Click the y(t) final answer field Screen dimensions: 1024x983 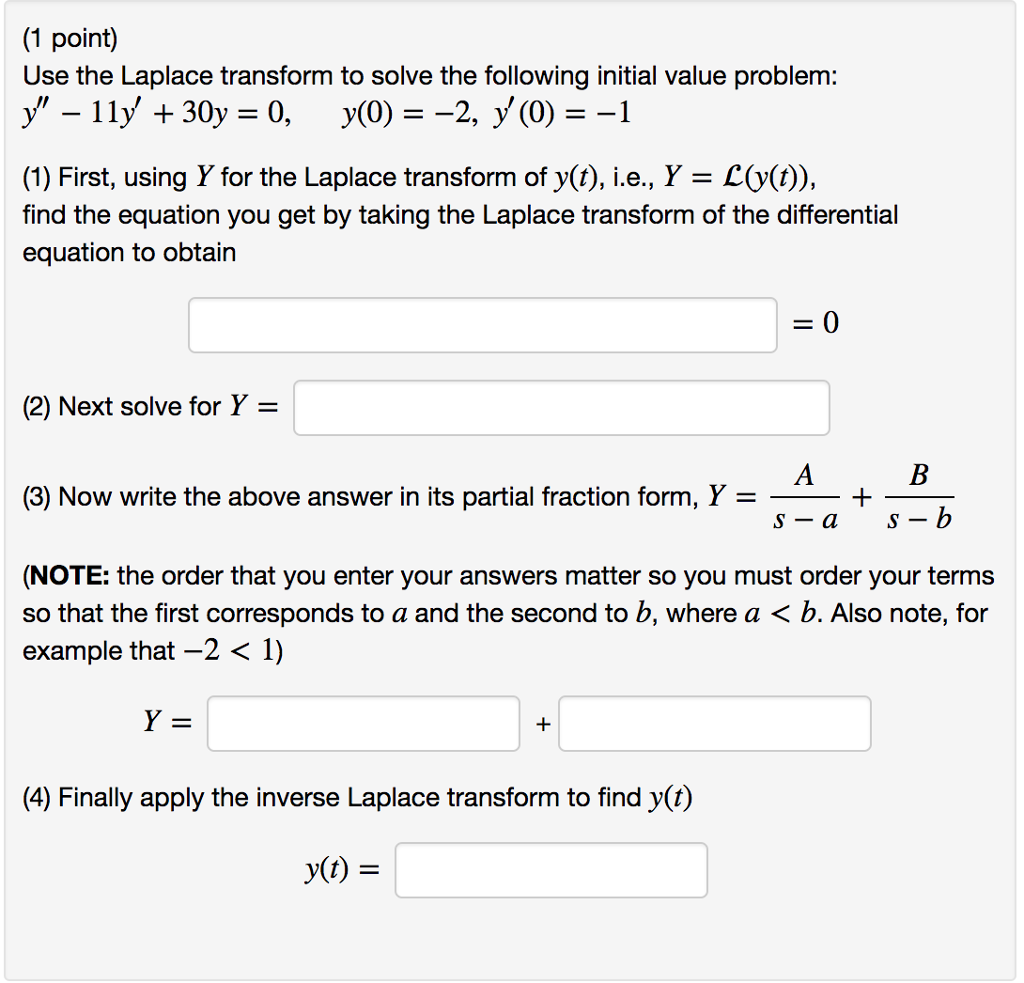coord(551,869)
